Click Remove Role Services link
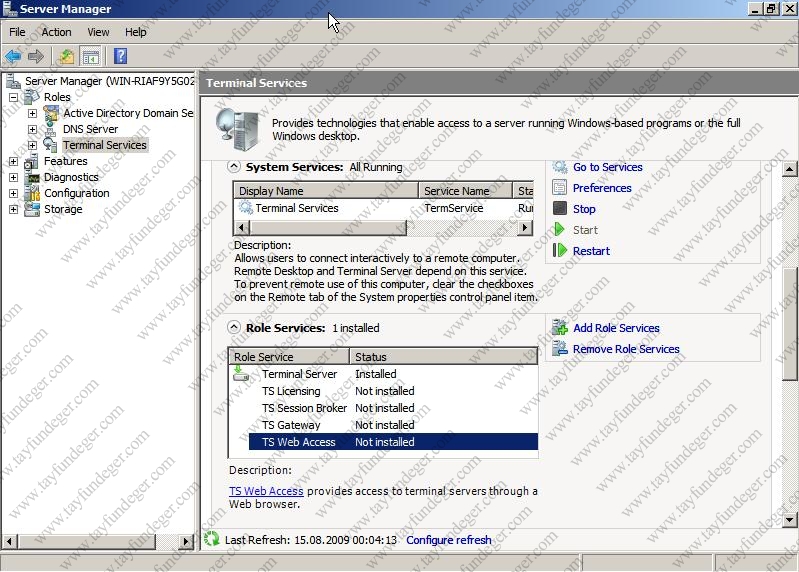 (626, 349)
